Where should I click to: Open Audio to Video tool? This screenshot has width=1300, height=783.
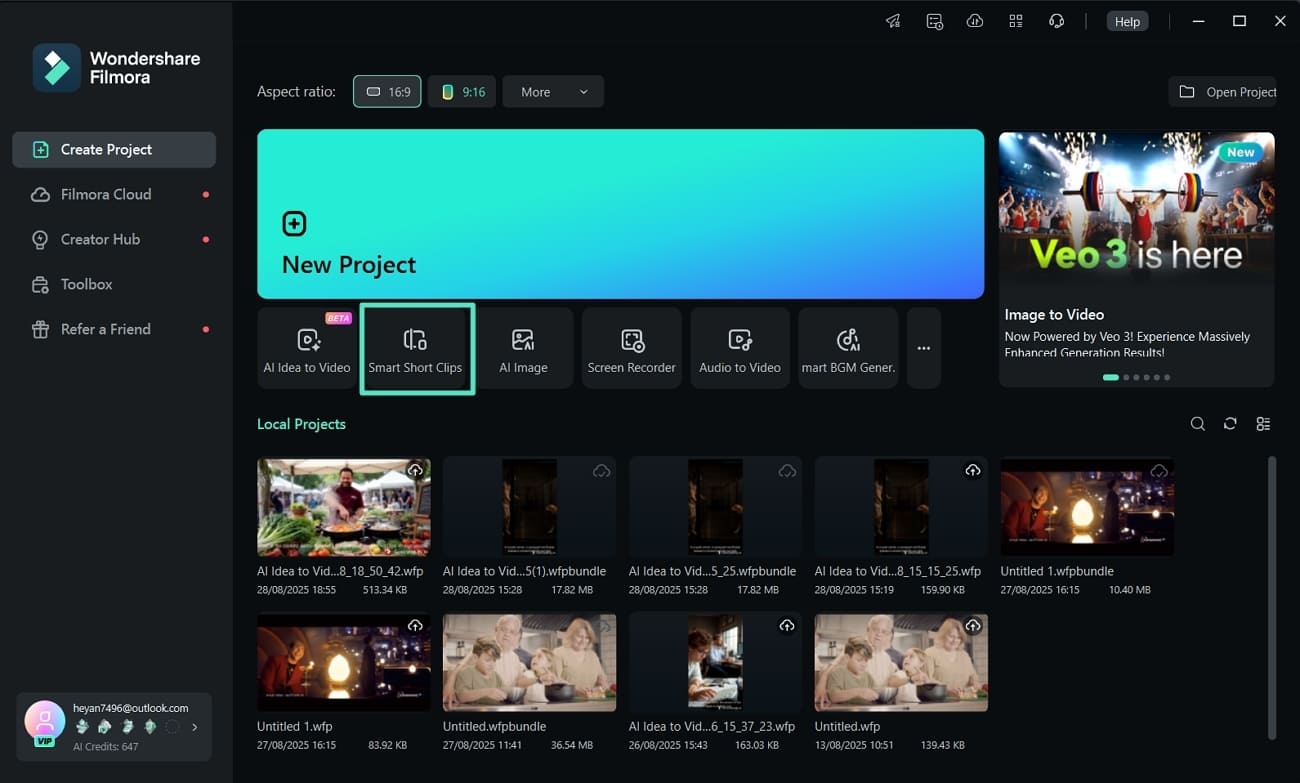coord(739,348)
